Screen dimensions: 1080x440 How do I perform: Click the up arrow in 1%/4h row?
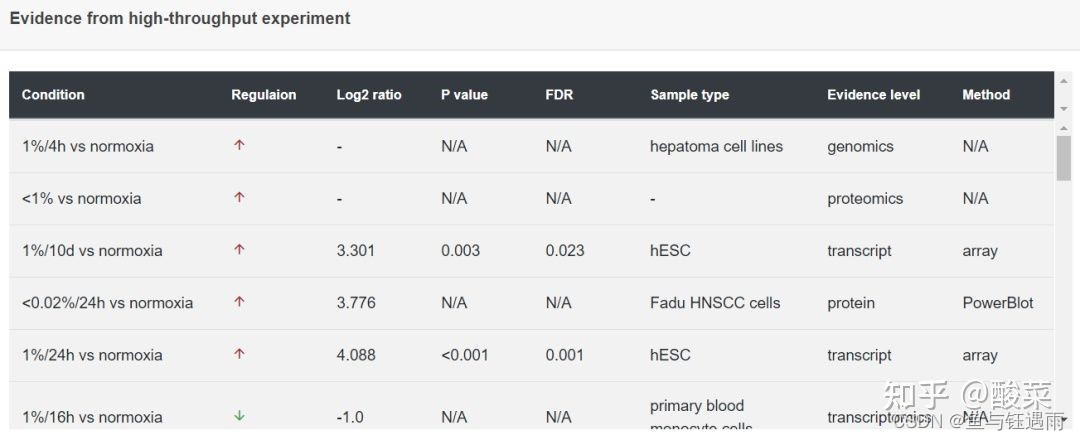tap(239, 145)
